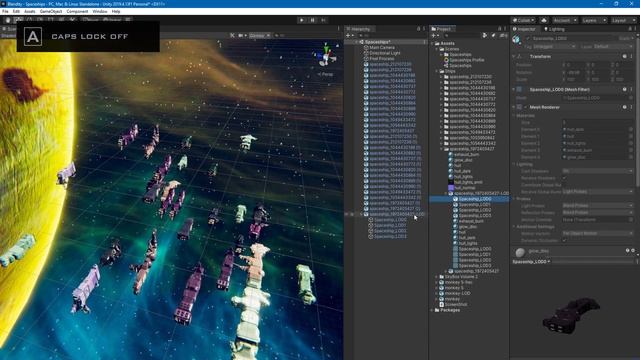Click the Pause button
Screen dimensions: 640x360
pyautogui.click(x=313, y=20)
